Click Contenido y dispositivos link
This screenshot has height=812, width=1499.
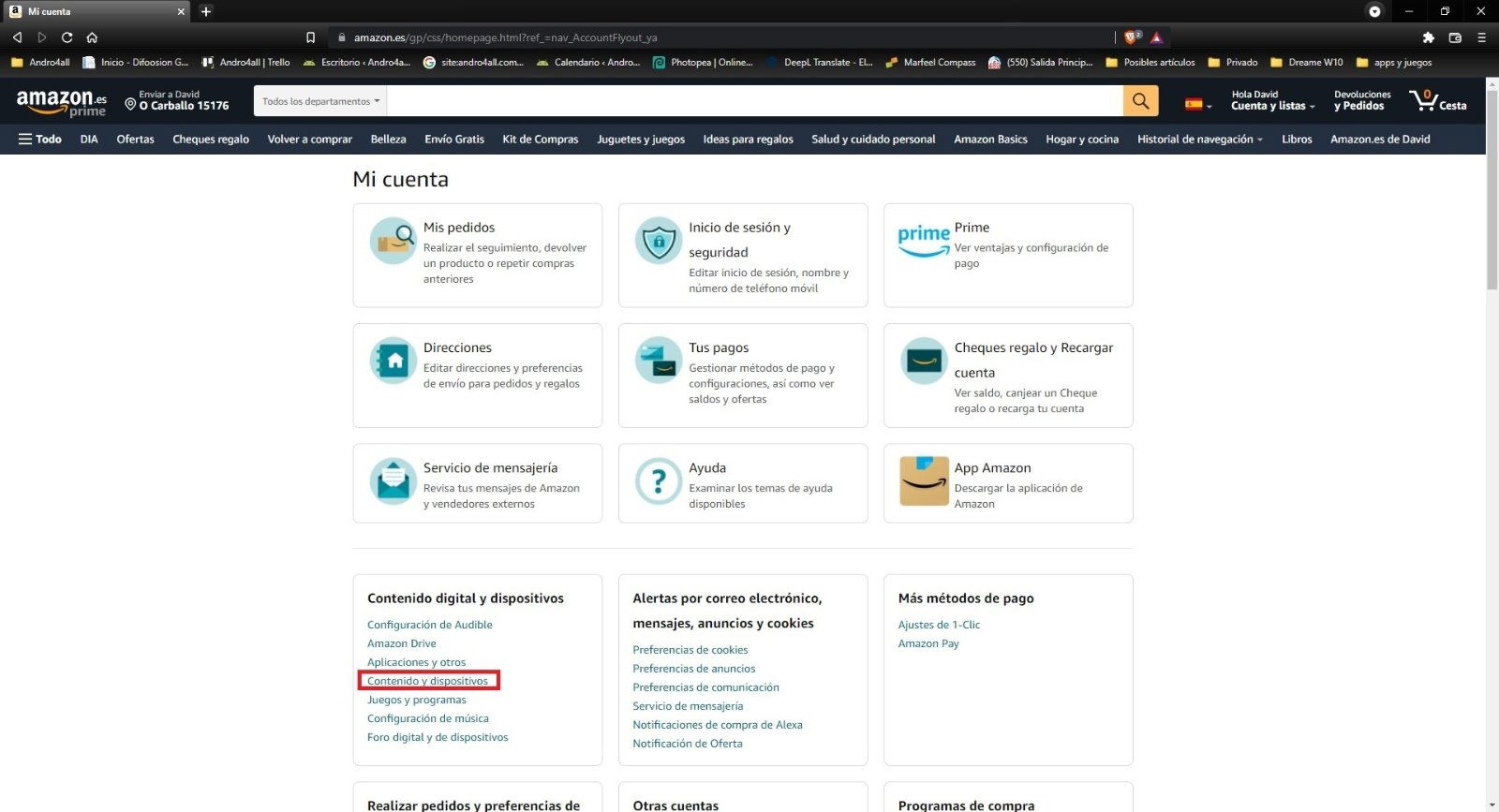point(427,681)
